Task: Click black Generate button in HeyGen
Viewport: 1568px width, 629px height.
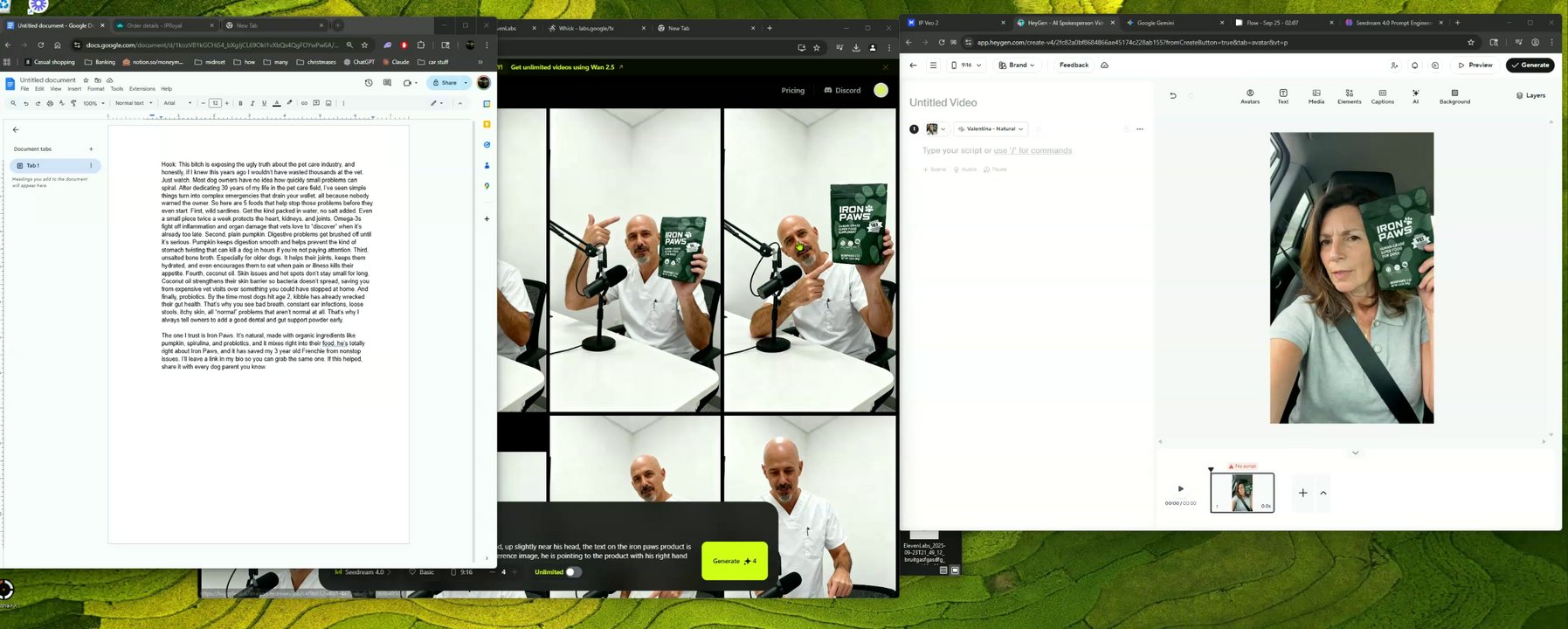Action: [1530, 66]
